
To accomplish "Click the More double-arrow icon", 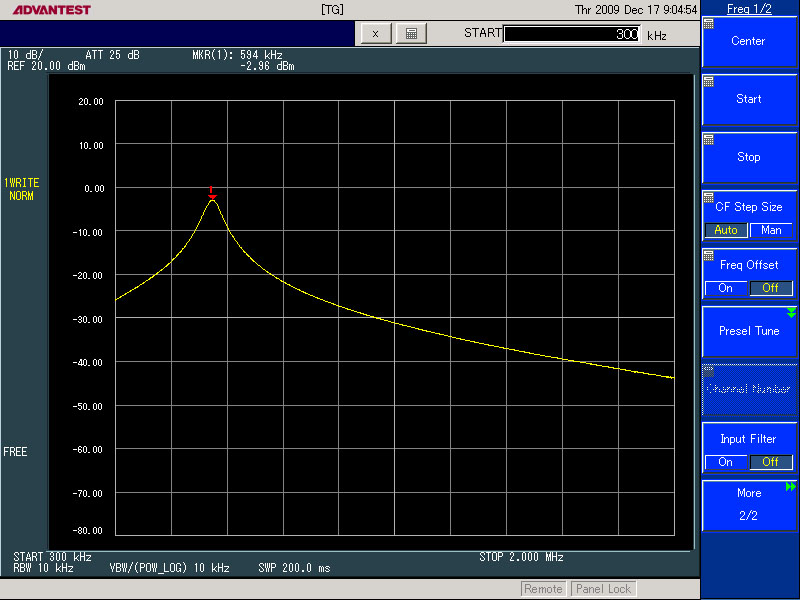I will 791,487.
